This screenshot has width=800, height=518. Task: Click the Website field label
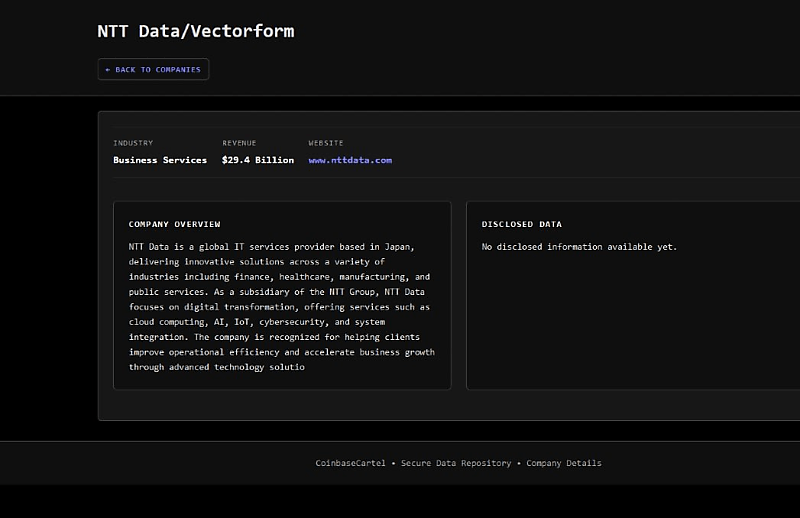326,143
